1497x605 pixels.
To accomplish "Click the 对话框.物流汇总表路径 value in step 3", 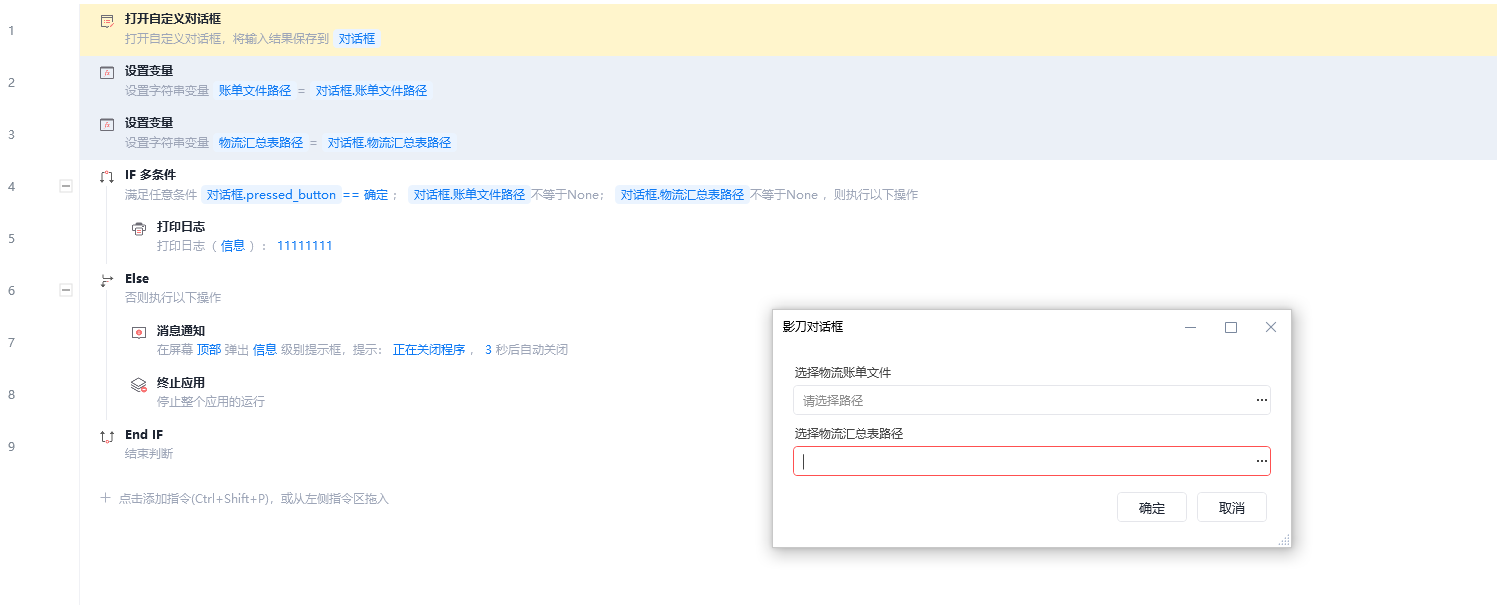I will click(390, 142).
